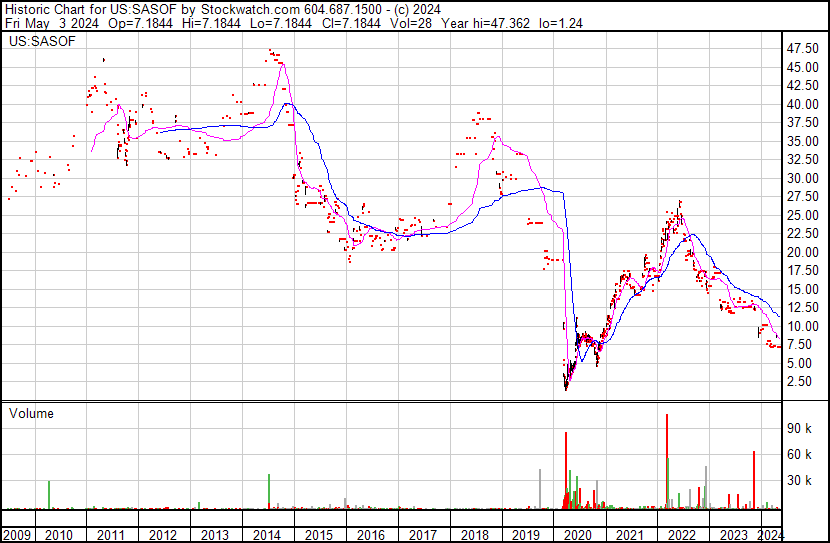
Task: Select the 2020 year label
Action: pos(578,535)
